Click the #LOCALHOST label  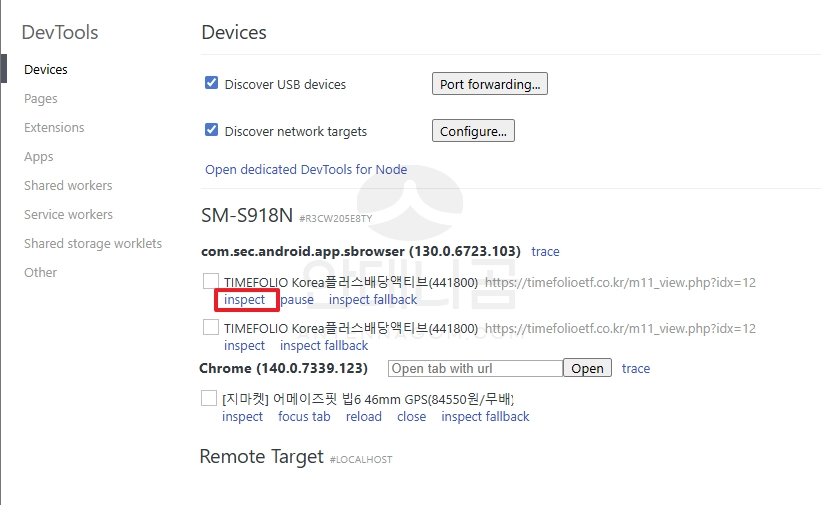point(361,459)
